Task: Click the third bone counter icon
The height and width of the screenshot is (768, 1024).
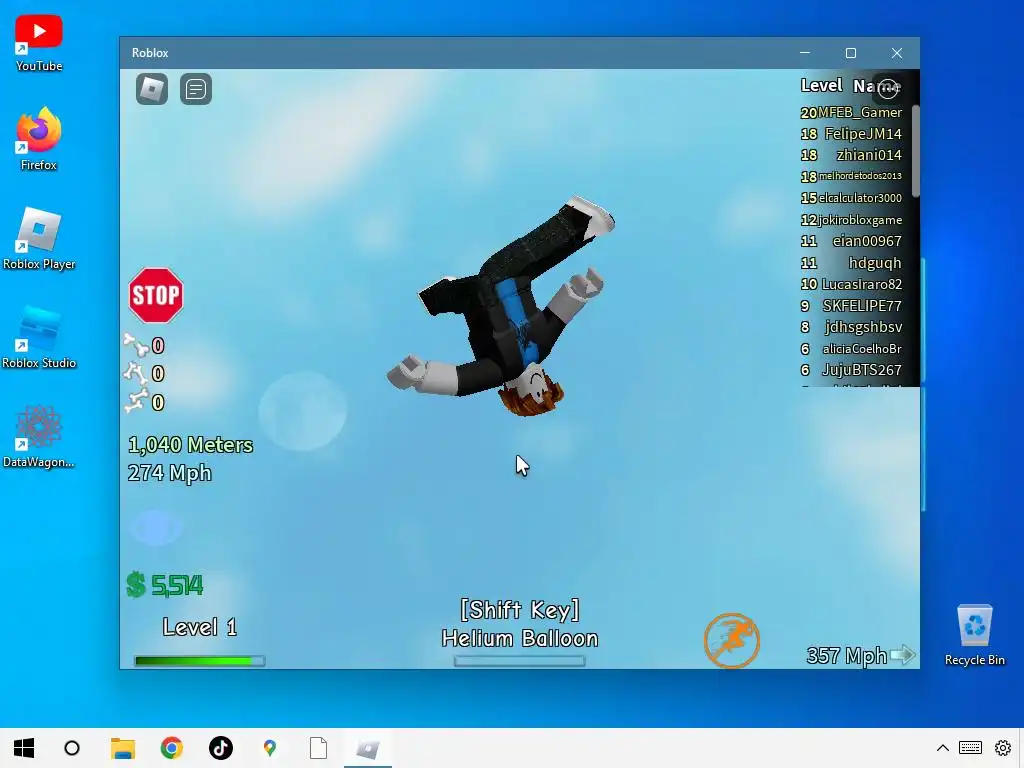Action: click(x=136, y=401)
